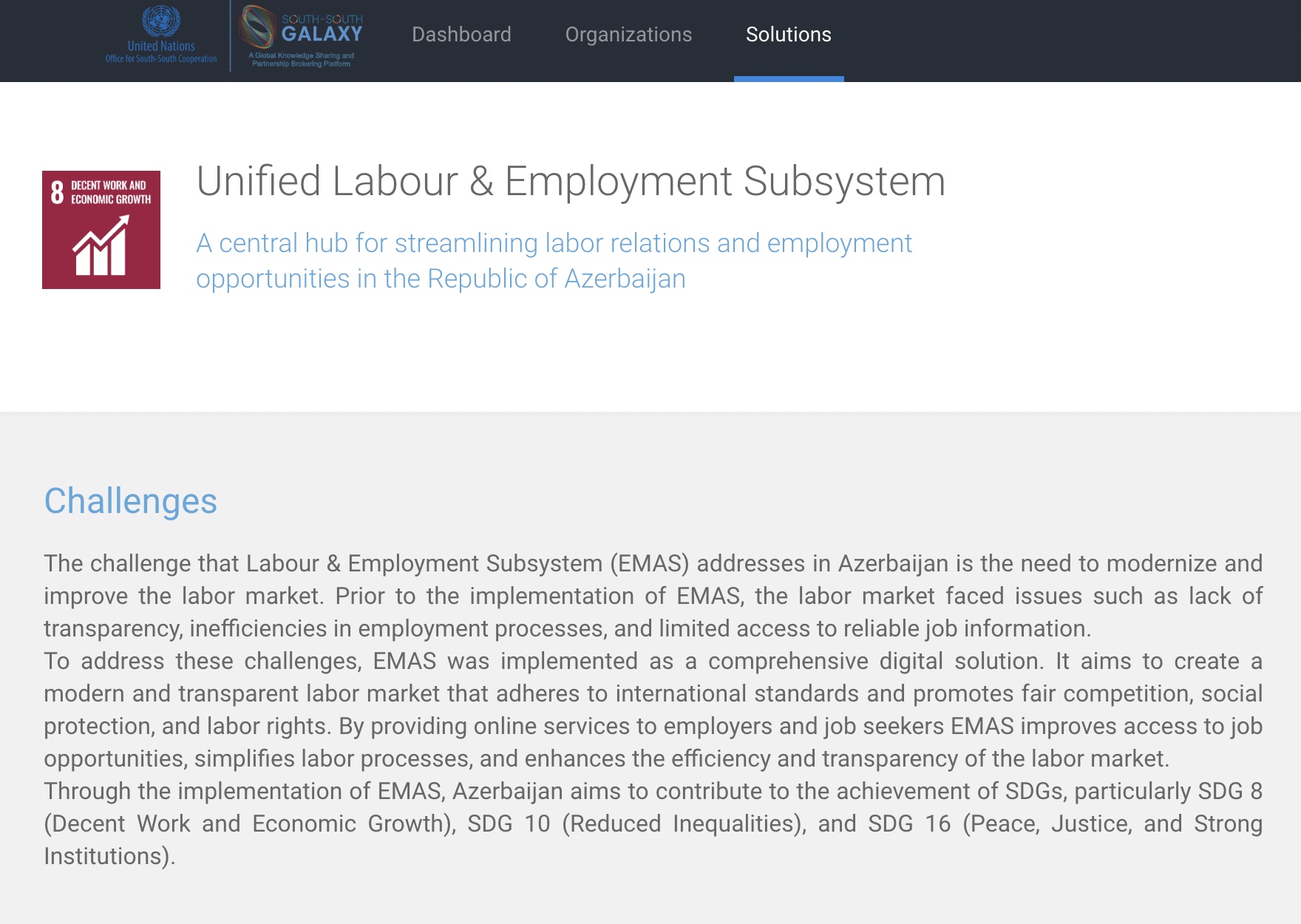
Task: Click the Unified Labour & Employment Subsystem title
Action: 571,181
